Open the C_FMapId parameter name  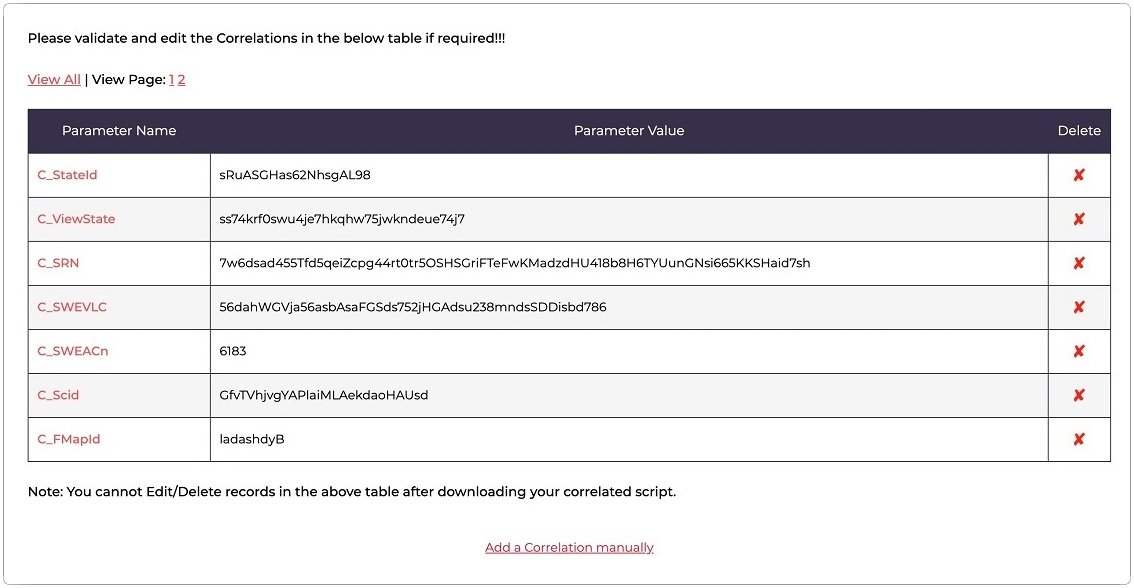click(x=69, y=439)
